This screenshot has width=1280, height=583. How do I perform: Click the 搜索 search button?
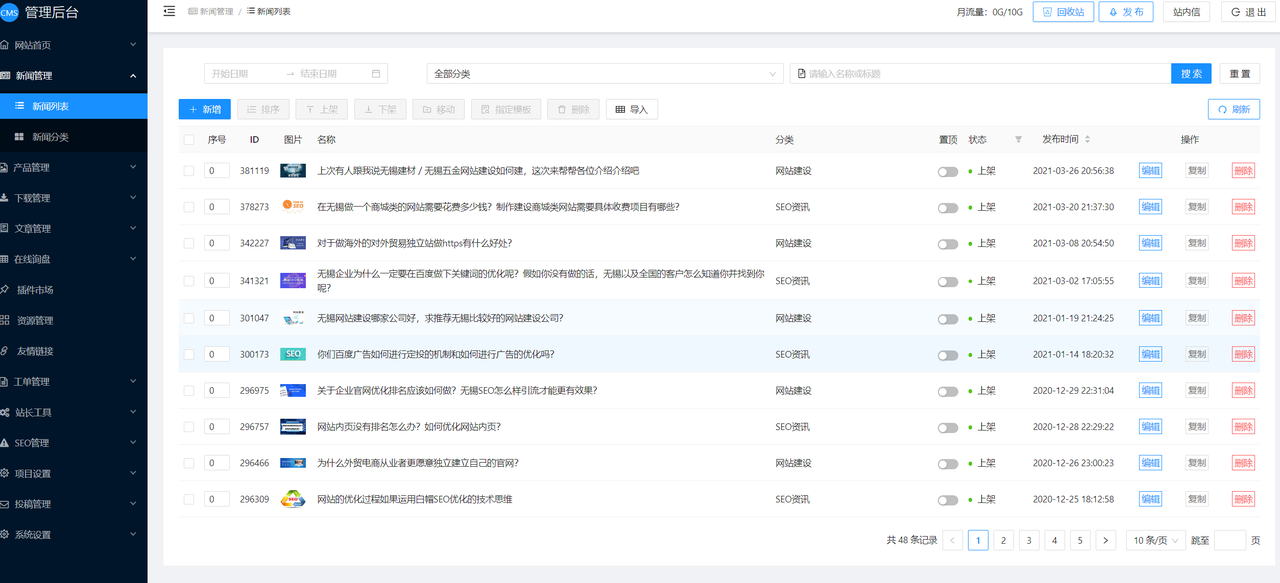(x=1190, y=73)
